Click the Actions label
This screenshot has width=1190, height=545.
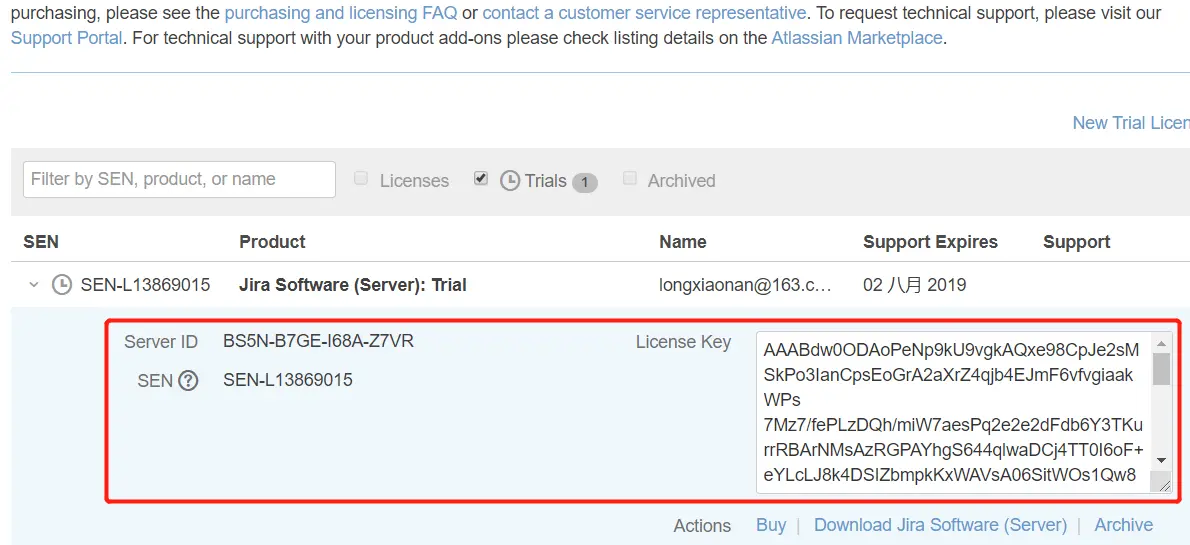tap(702, 526)
